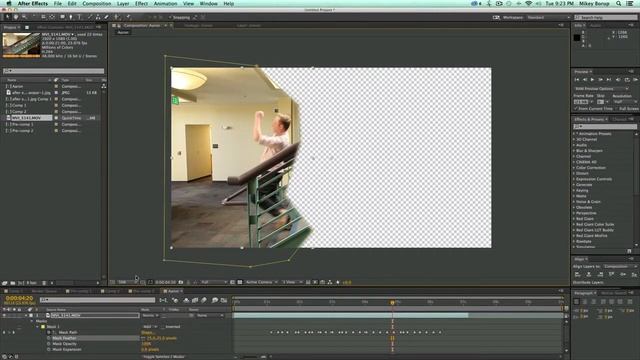Toggle Mask Opacity stopwatch
Viewport: 640px width, 360px height.
coord(49,344)
